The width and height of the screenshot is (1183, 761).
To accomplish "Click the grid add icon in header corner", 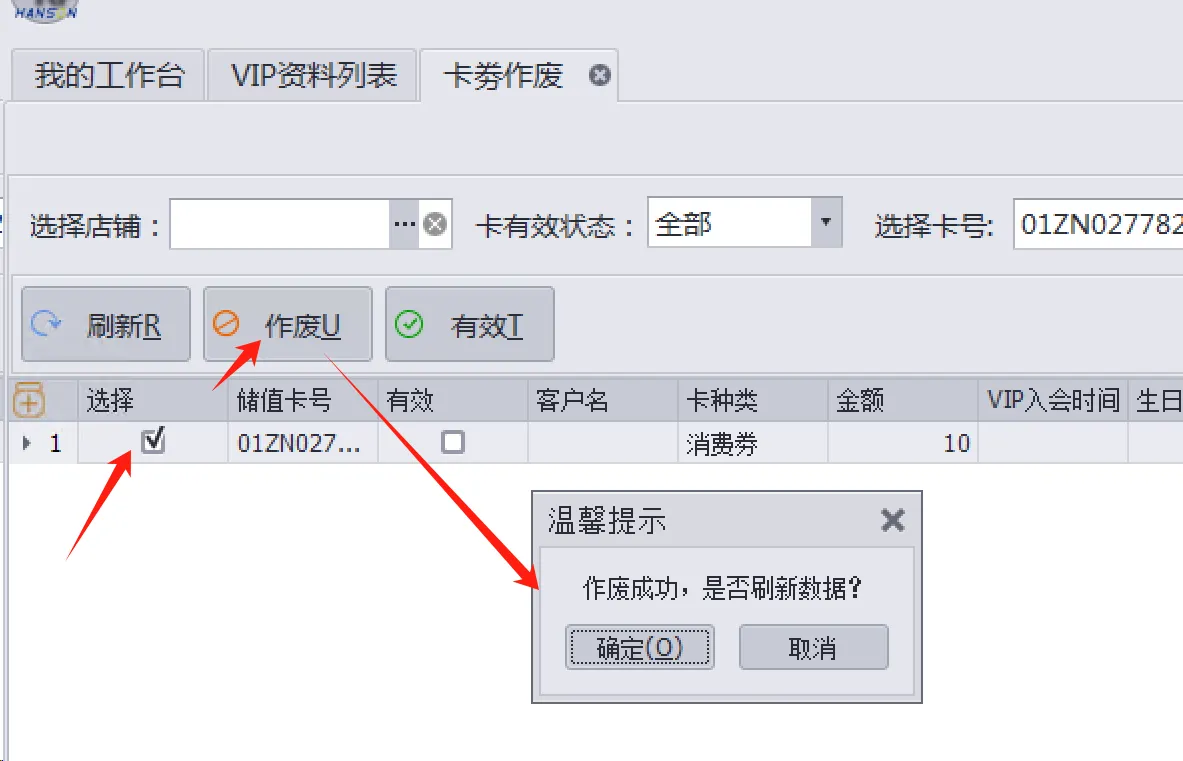I will 29,400.
